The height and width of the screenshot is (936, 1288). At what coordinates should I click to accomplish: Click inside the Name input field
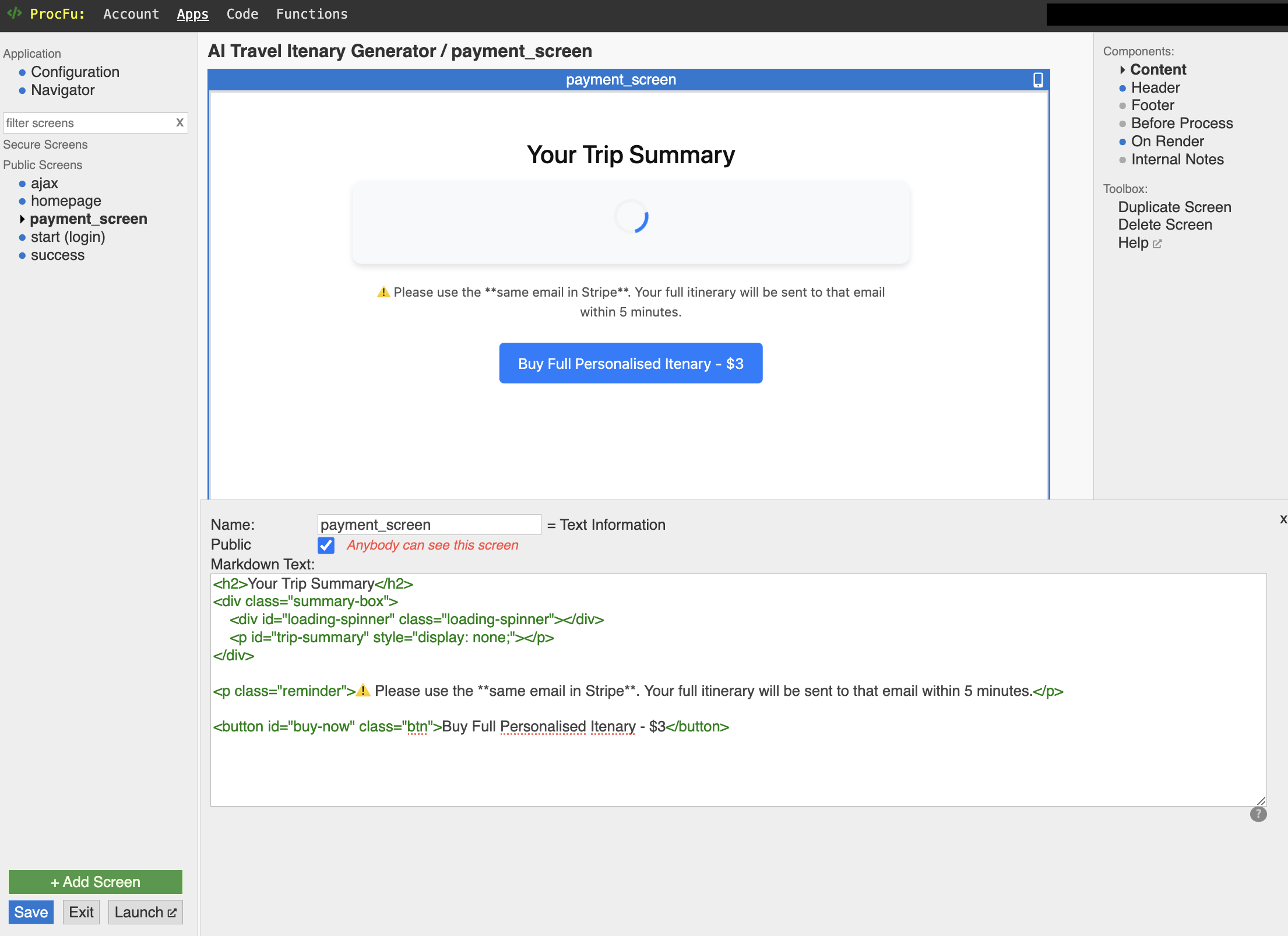(x=428, y=524)
